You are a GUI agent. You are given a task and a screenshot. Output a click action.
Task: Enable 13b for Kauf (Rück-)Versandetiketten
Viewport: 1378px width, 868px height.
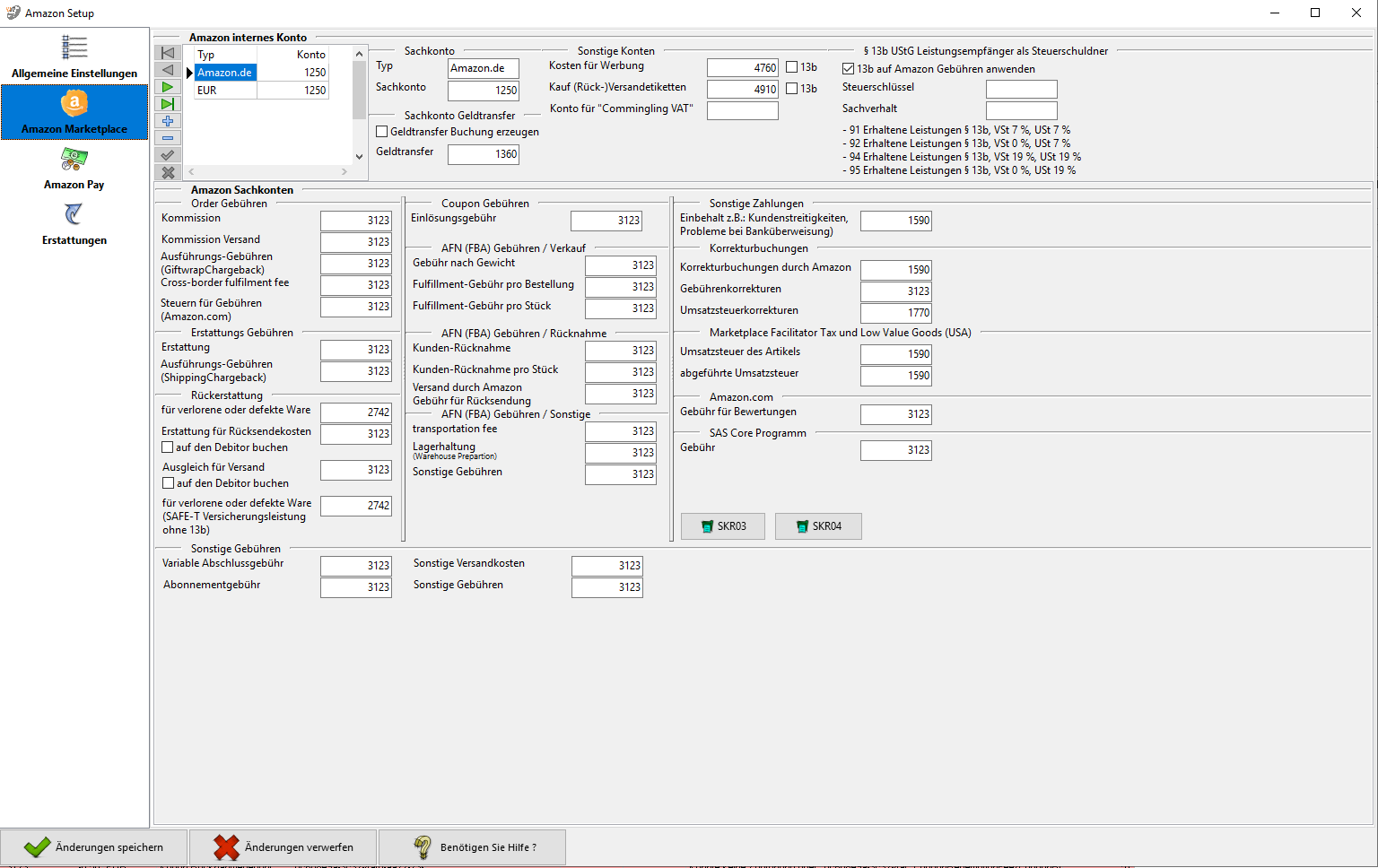click(x=792, y=89)
